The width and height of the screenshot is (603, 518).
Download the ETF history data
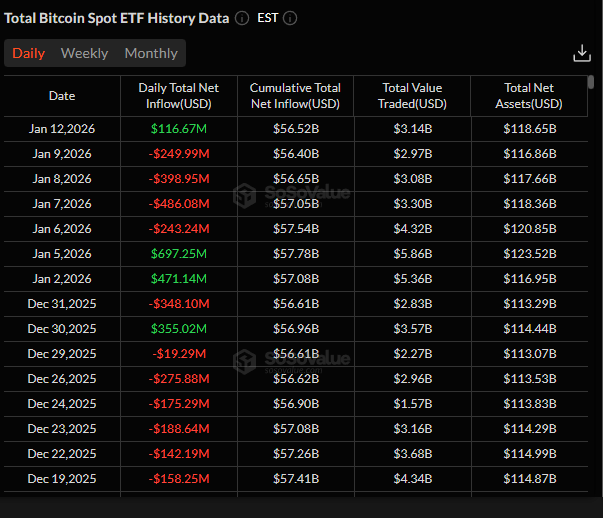[x=582, y=53]
